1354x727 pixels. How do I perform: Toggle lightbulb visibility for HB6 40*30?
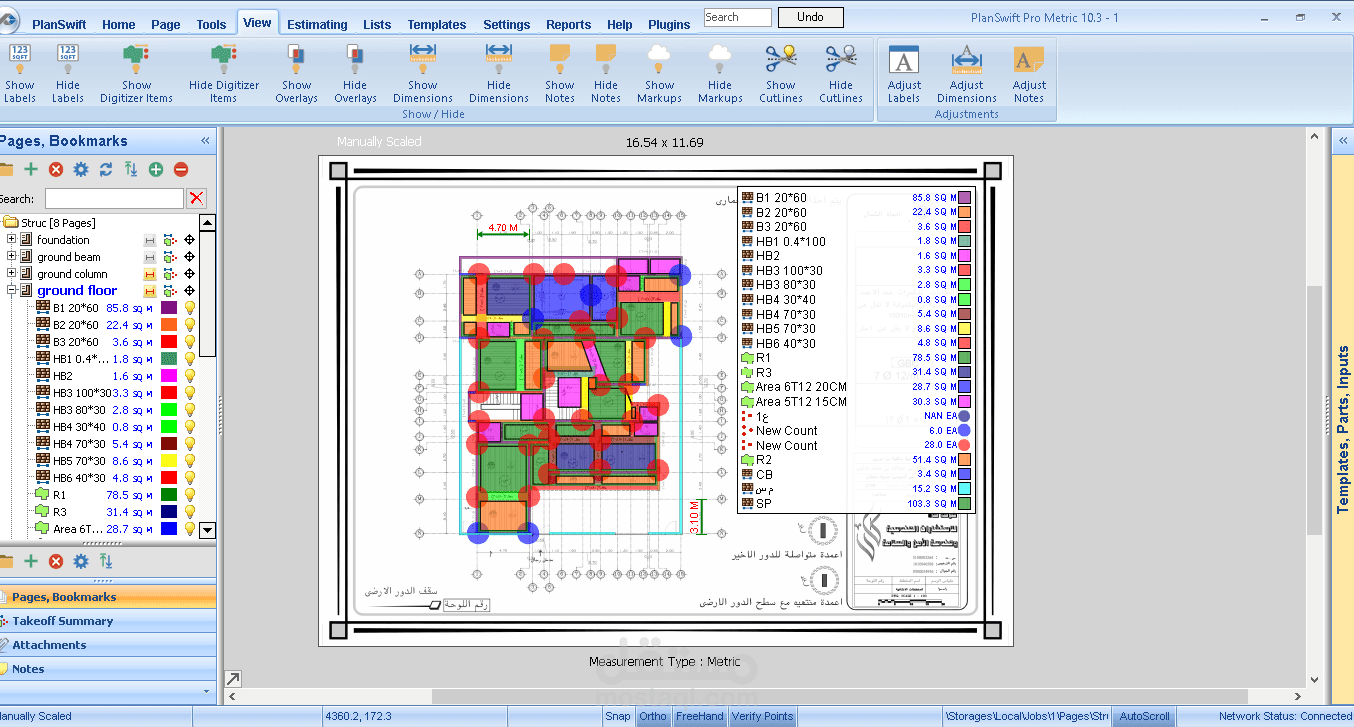(189, 478)
